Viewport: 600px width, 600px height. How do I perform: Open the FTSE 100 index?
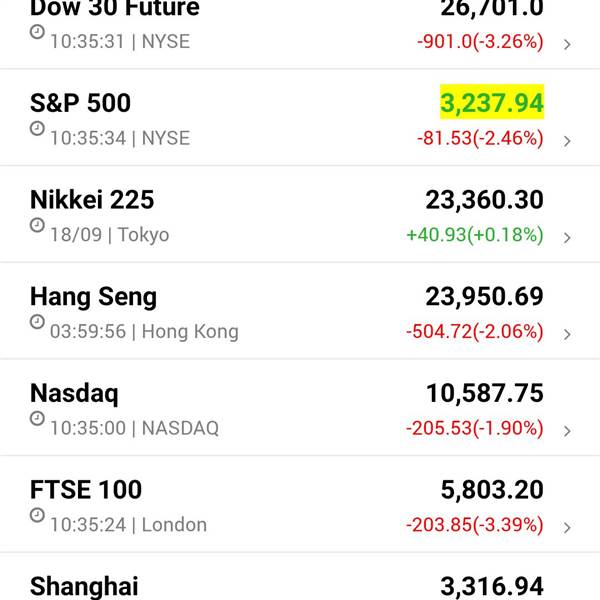tap(86, 490)
